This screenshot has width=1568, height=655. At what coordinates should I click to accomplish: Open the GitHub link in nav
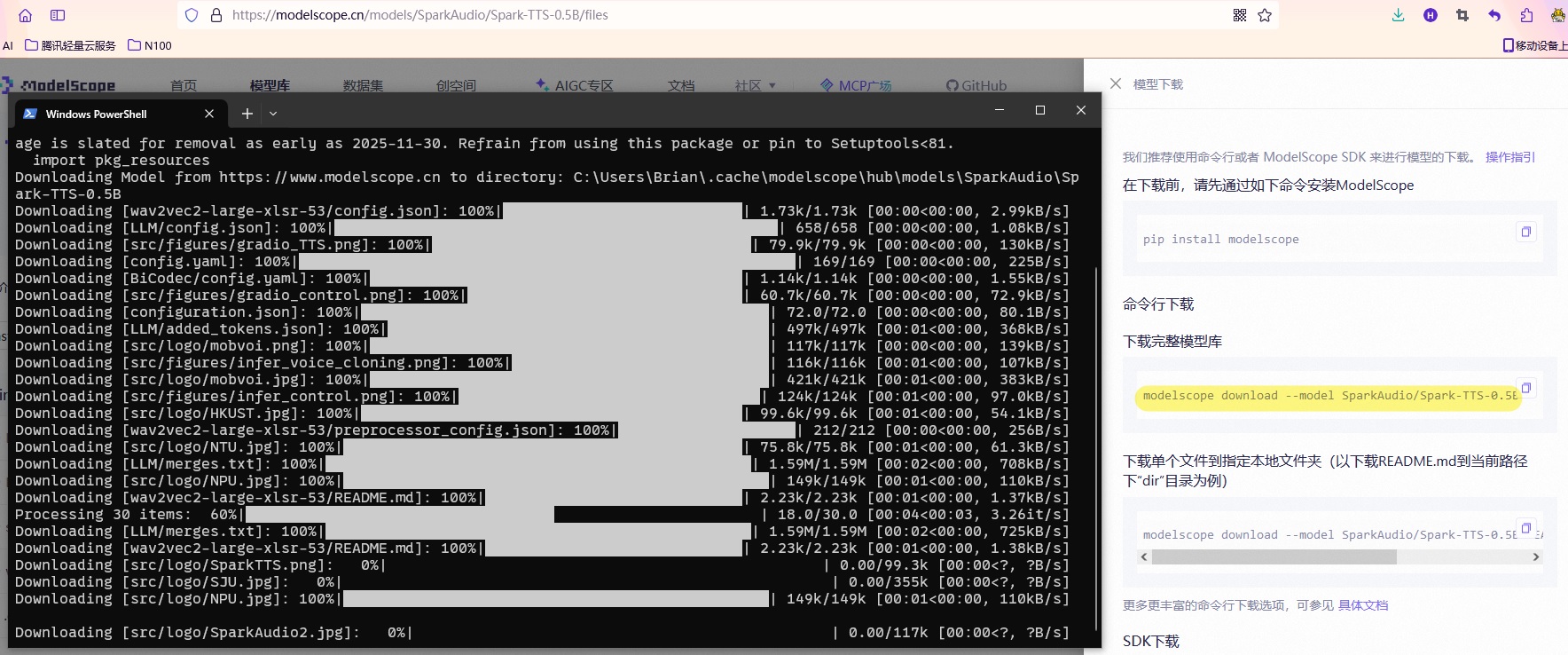pos(976,85)
